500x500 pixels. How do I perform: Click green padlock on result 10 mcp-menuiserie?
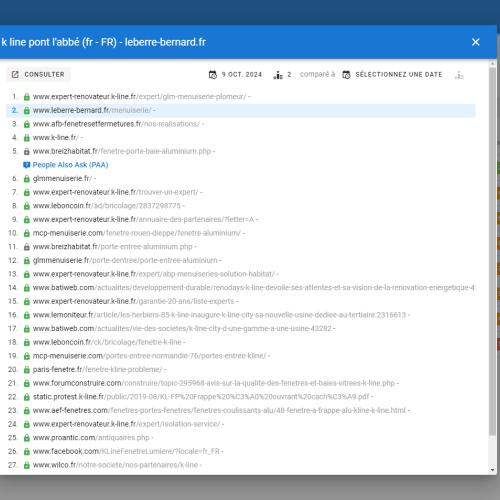coord(27,234)
